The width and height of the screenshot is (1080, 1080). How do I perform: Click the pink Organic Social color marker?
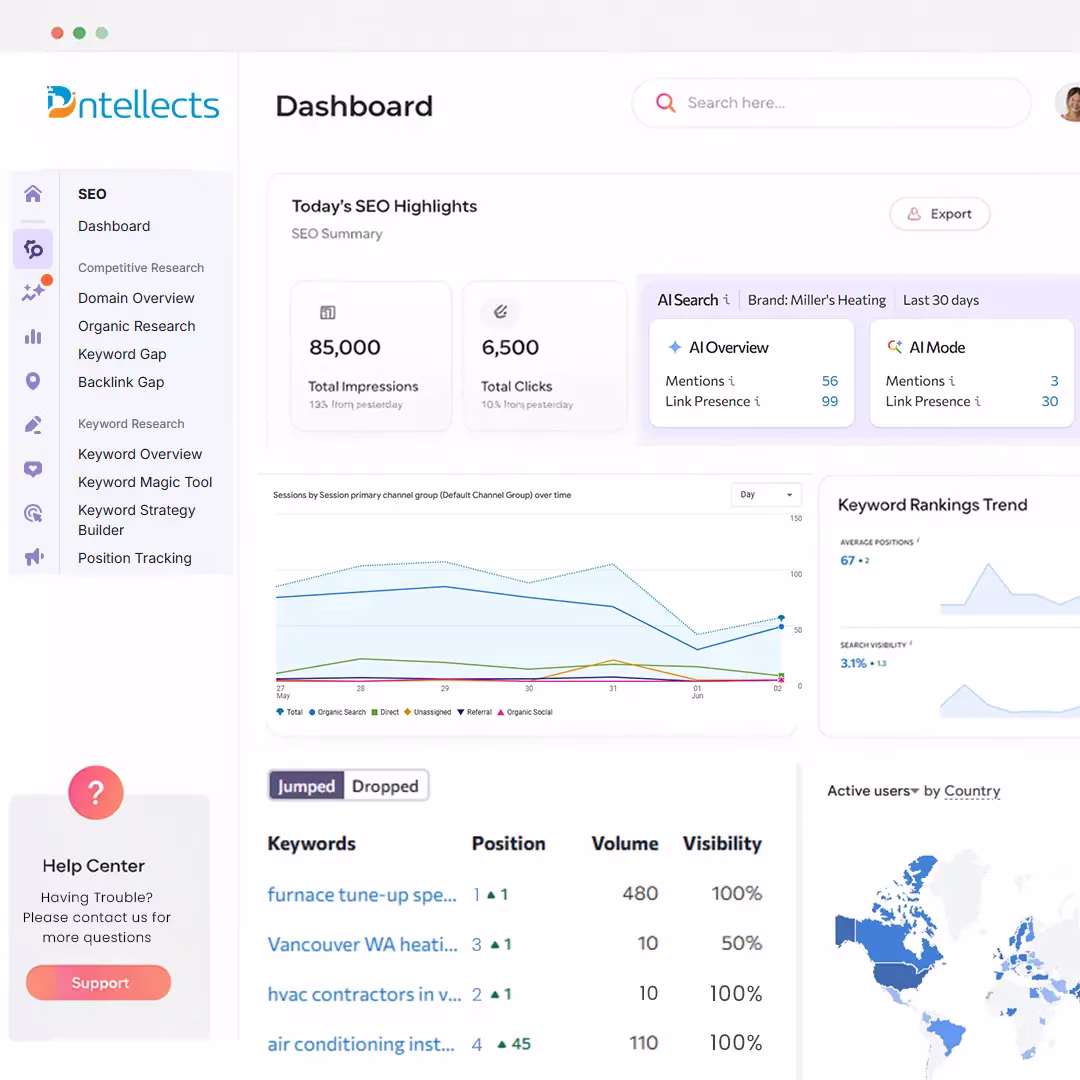(x=501, y=712)
